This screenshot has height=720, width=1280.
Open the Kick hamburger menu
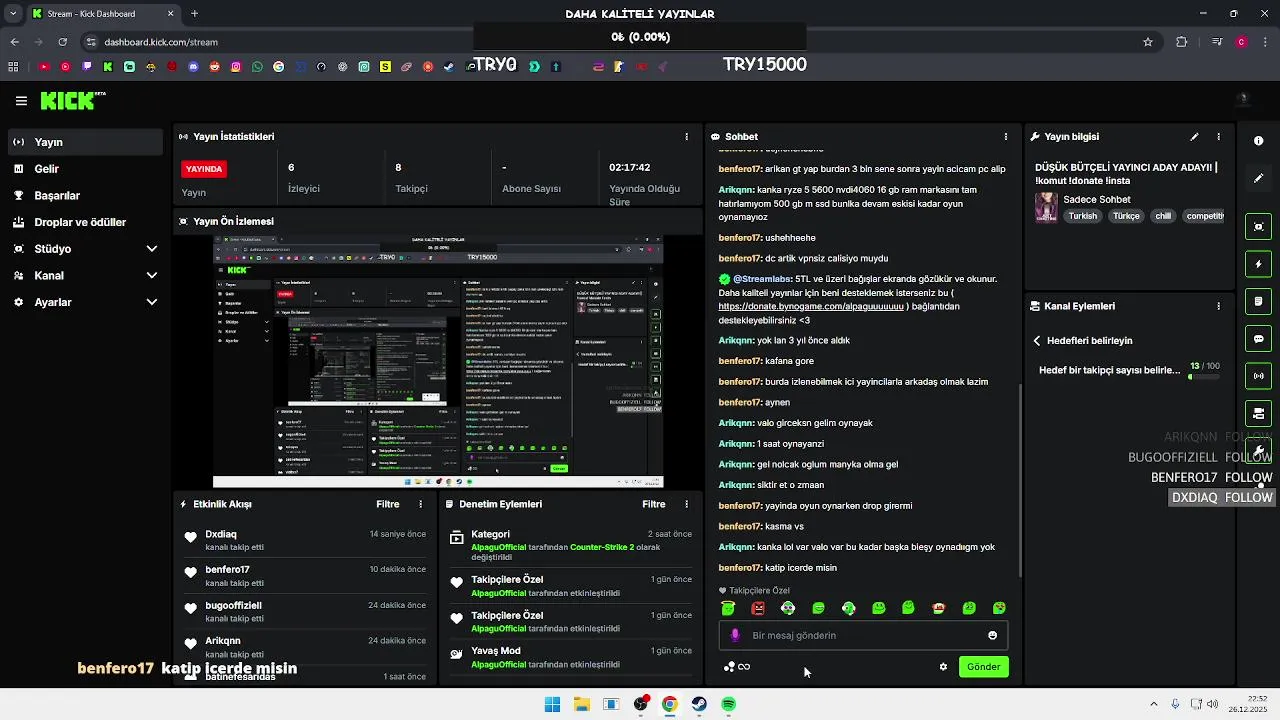pos(21,100)
